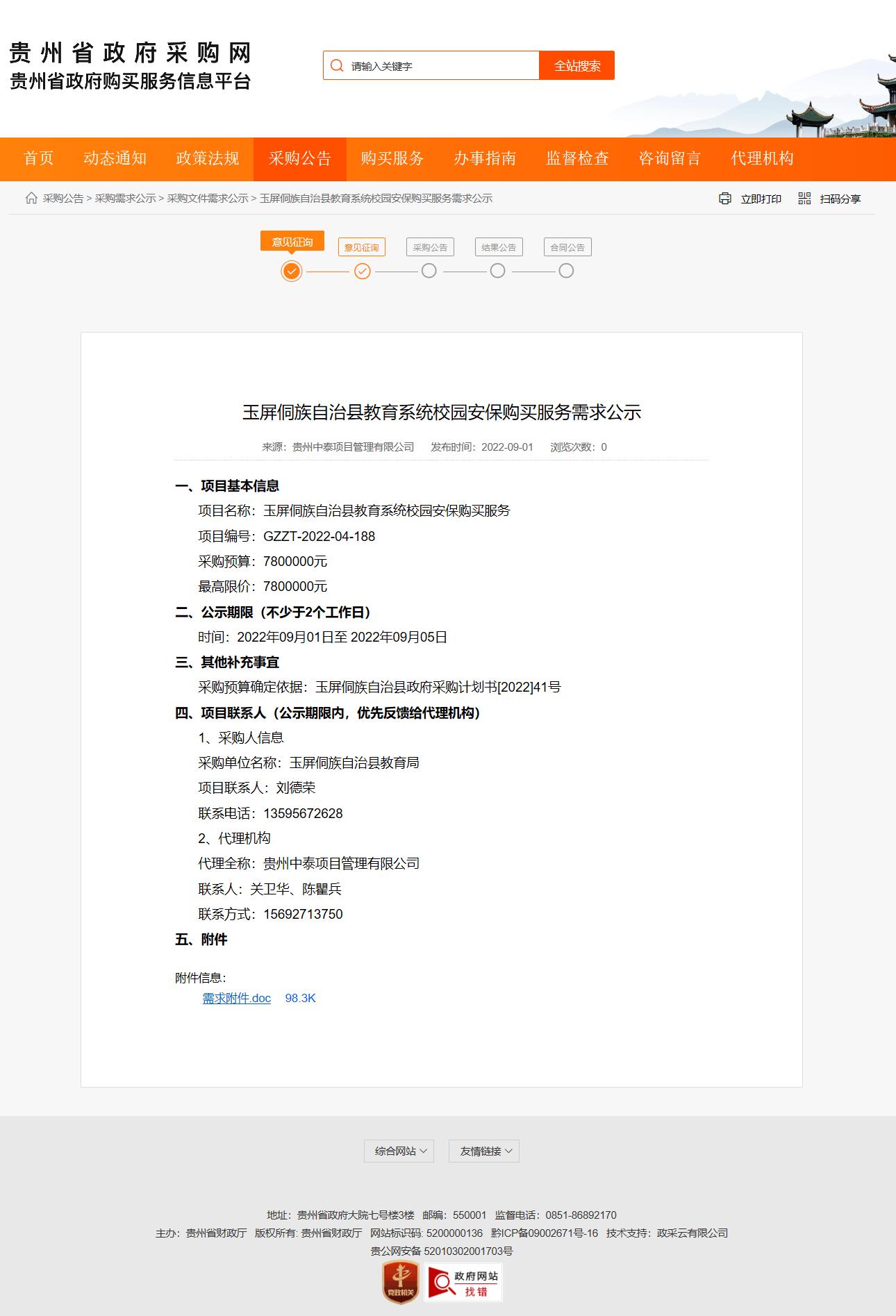Click the 政府网站找错 icon
This screenshot has width=896, height=1316.
click(463, 1282)
